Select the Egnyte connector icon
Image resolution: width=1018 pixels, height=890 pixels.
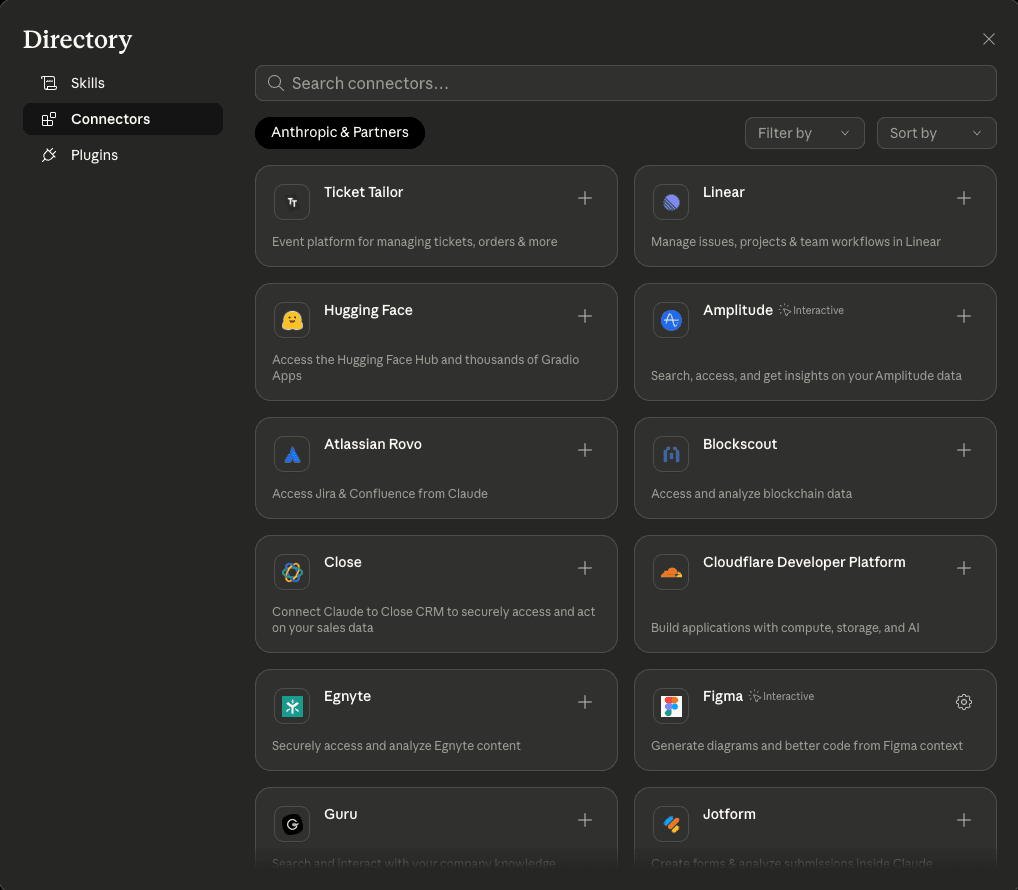click(x=291, y=705)
